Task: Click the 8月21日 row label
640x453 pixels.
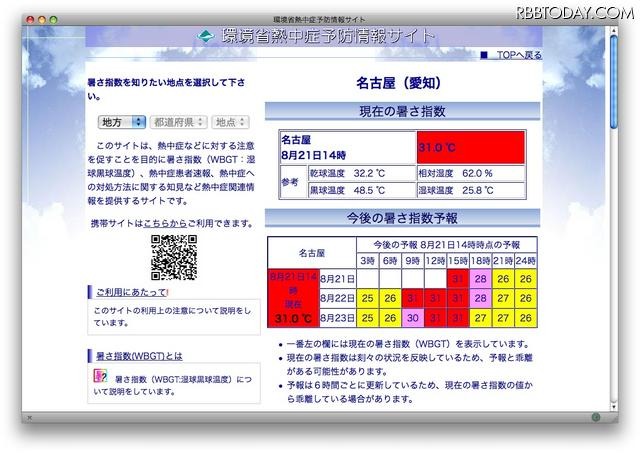Action: point(338,279)
